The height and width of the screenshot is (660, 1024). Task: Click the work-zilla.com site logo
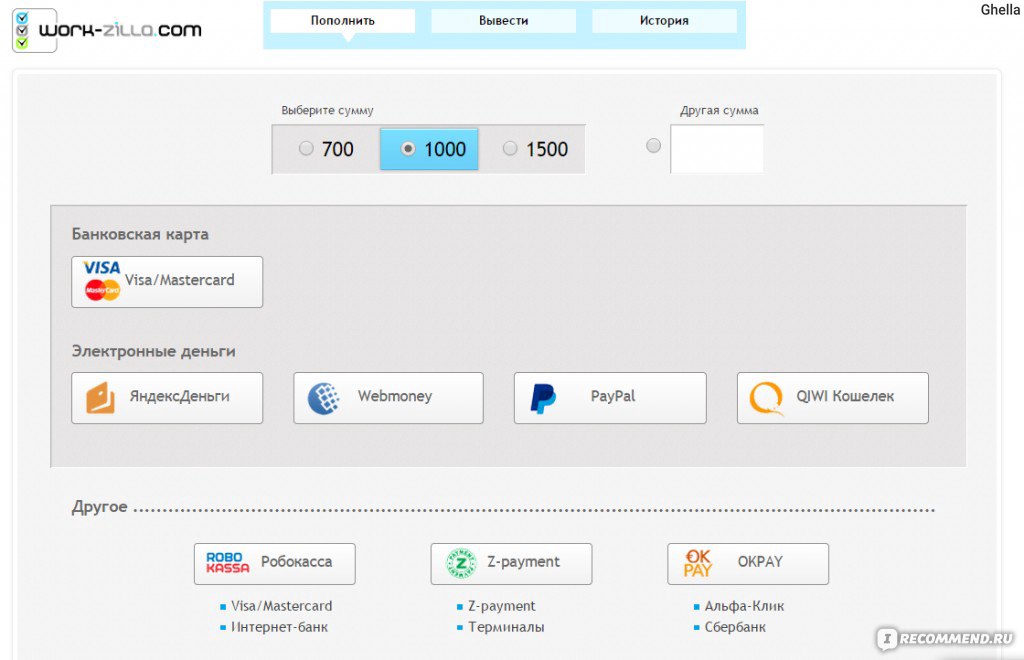[x=106, y=30]
